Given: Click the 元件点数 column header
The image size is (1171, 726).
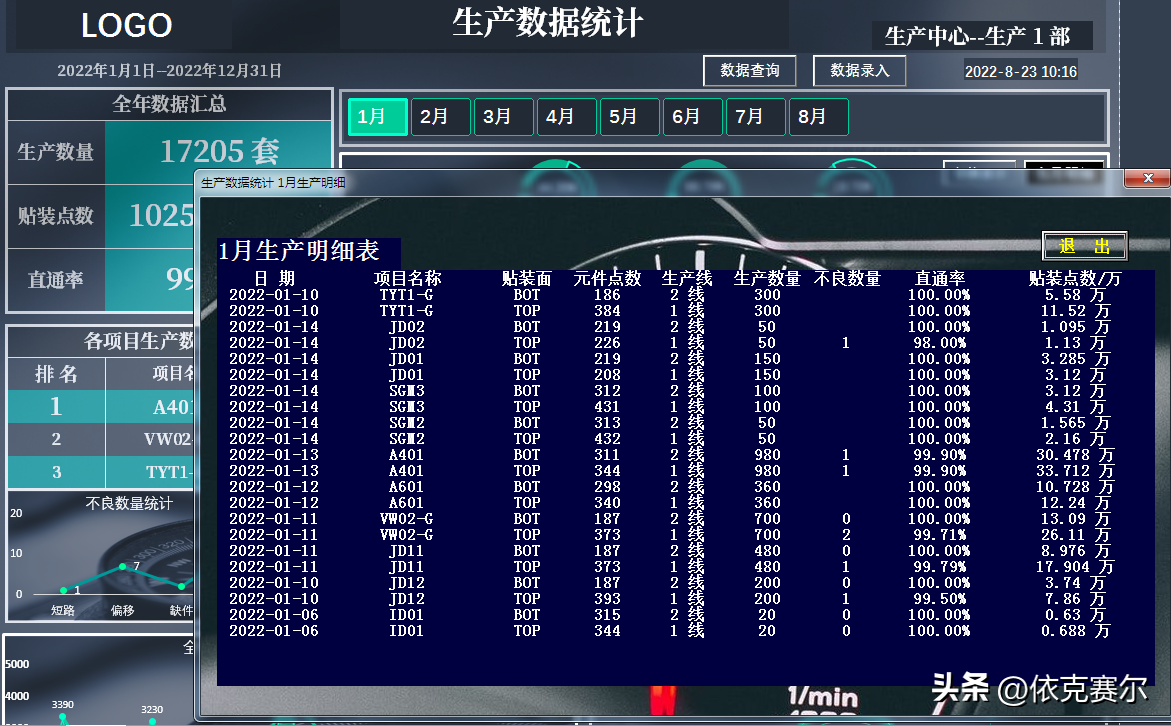Looking at the screenshot, I should pyautogui.click(x=607, y=279).
